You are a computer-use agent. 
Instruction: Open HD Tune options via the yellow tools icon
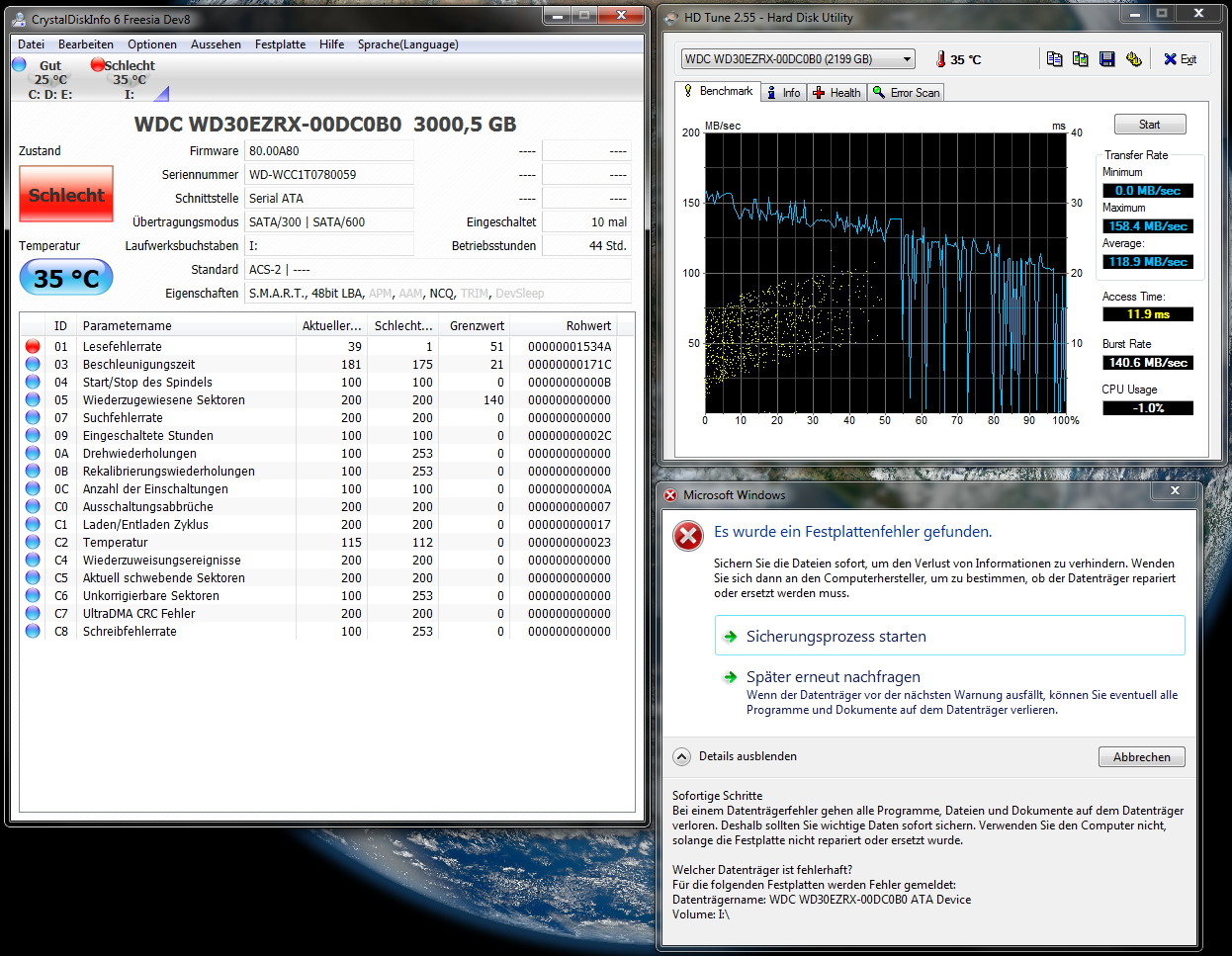click(1133, 59)
